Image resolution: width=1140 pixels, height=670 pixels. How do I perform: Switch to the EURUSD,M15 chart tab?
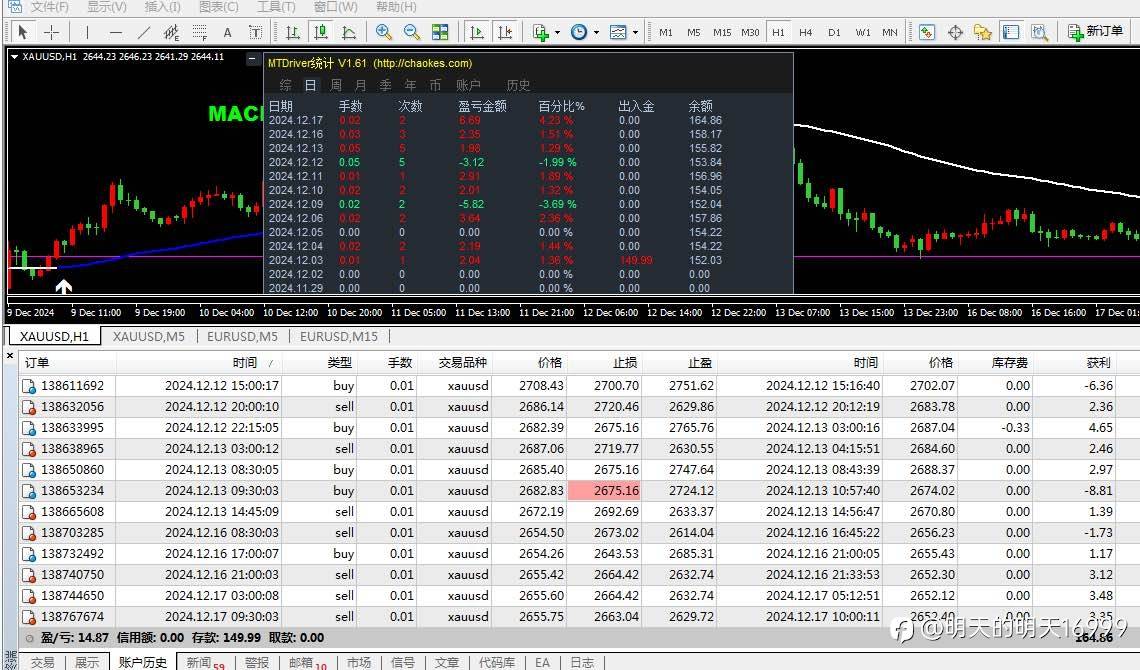click(x=339, y=336)
